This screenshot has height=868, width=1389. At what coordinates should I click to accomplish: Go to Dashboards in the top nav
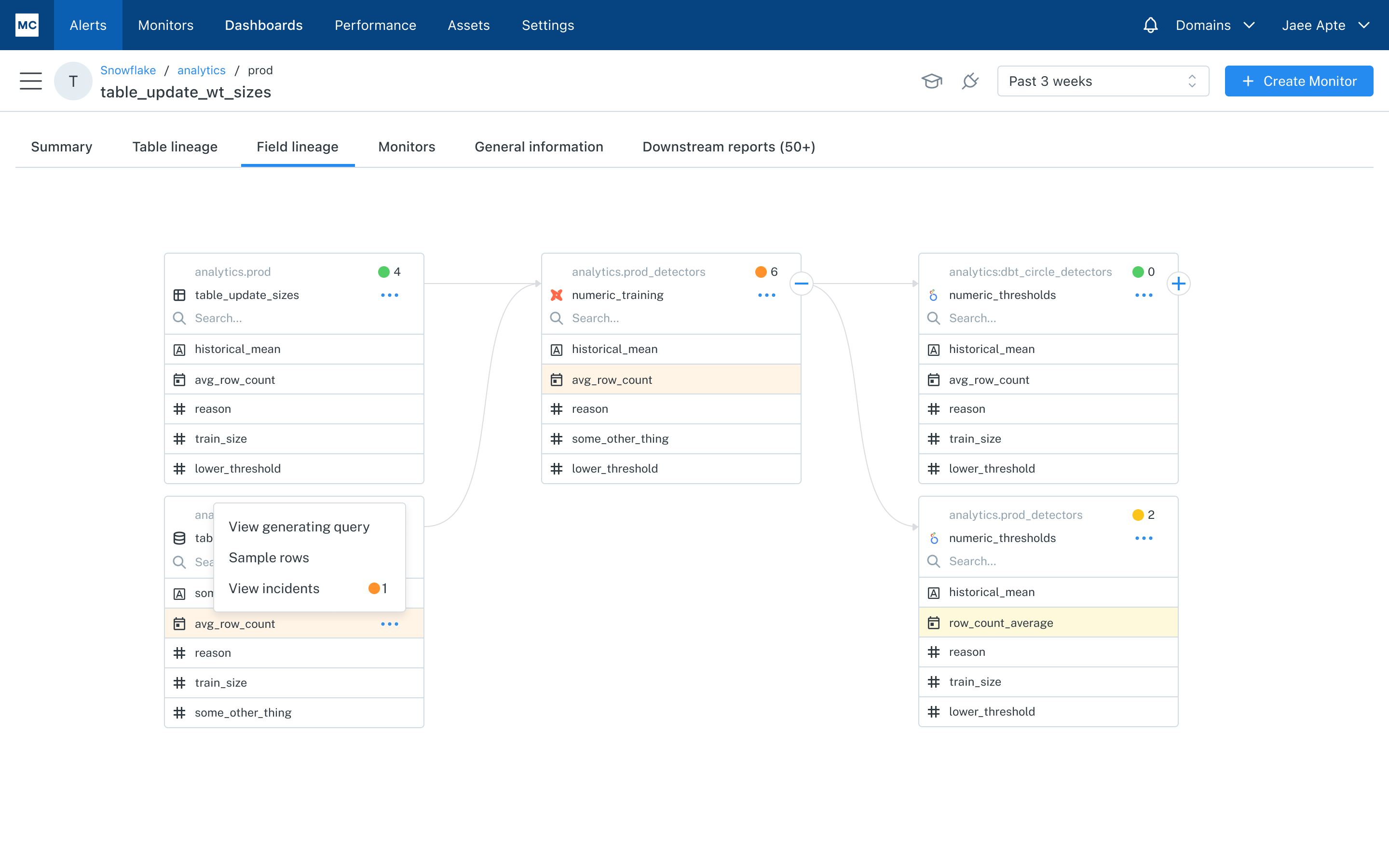point(263,25)
